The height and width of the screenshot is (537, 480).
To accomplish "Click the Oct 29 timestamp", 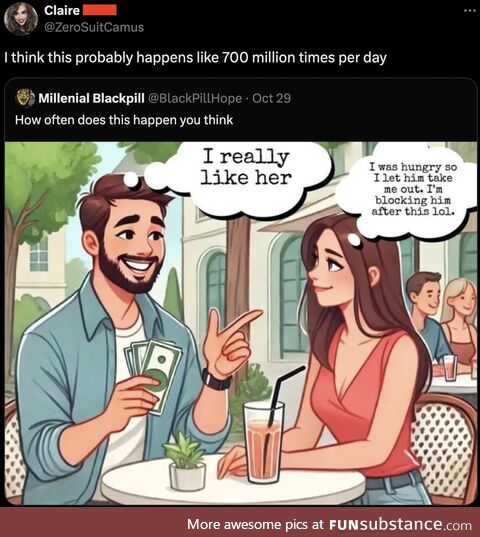I will click(x=271, y=98).
